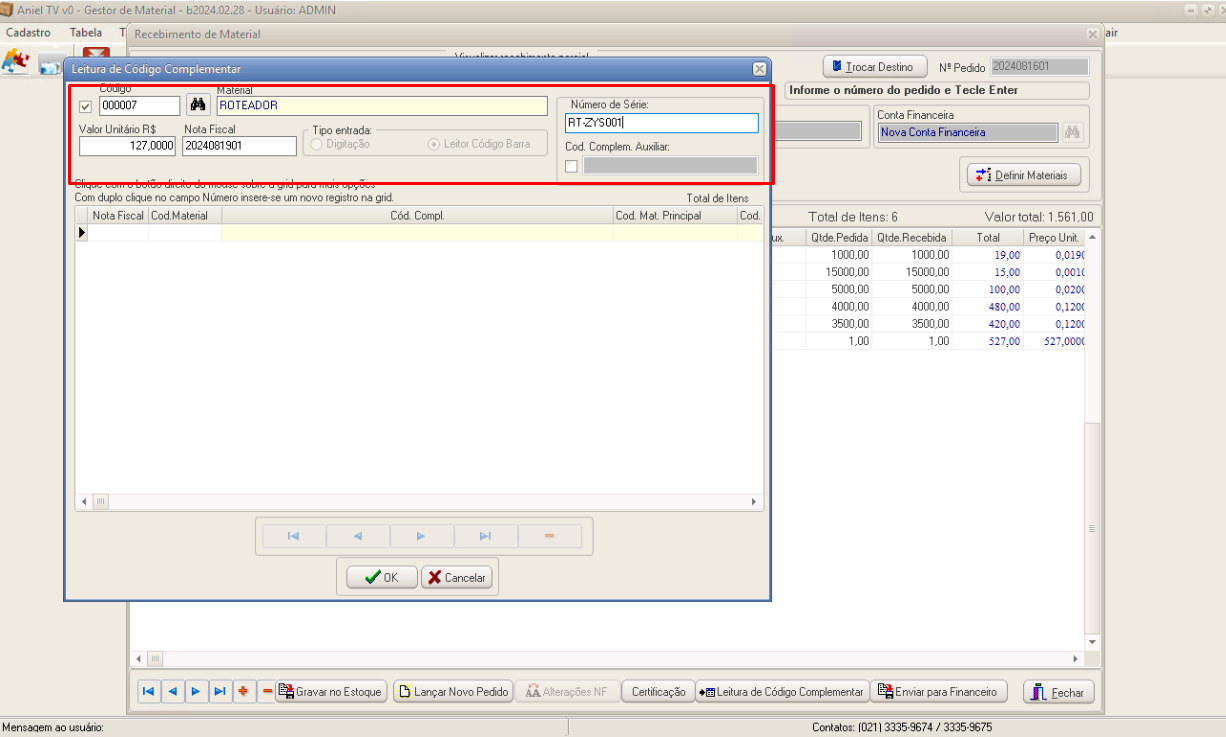Open the Cadastro menu
The height and width of the screenshot is (737, 1226).
click(x=28, y=33)
